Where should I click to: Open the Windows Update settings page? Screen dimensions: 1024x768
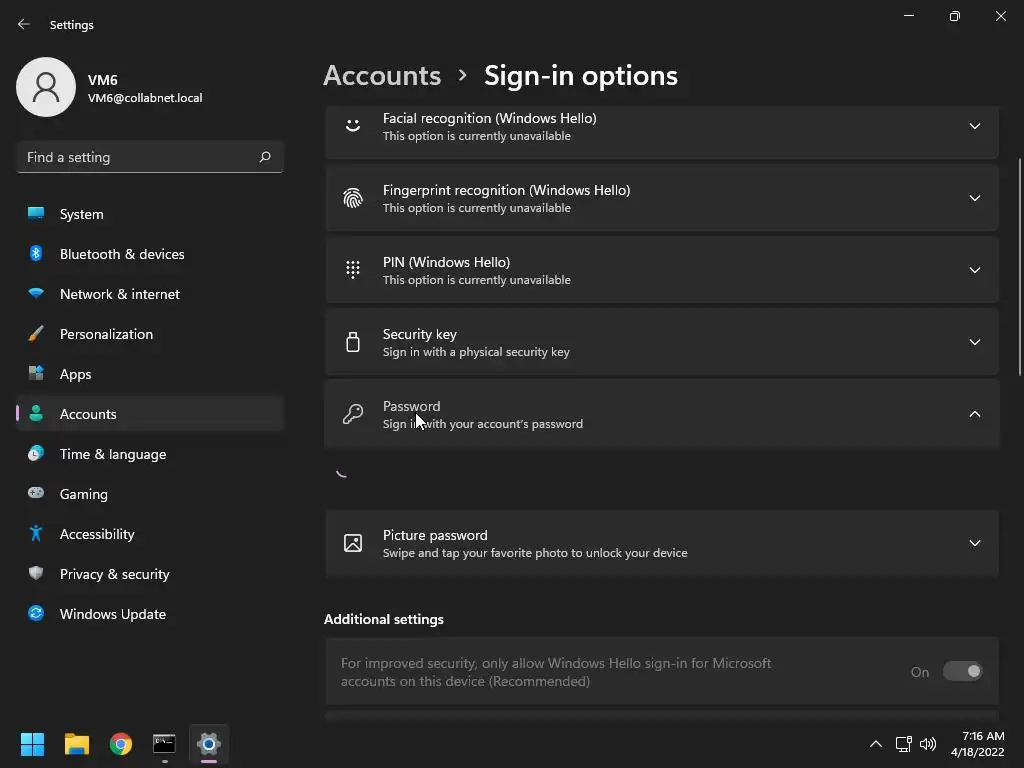coord(112,614)
